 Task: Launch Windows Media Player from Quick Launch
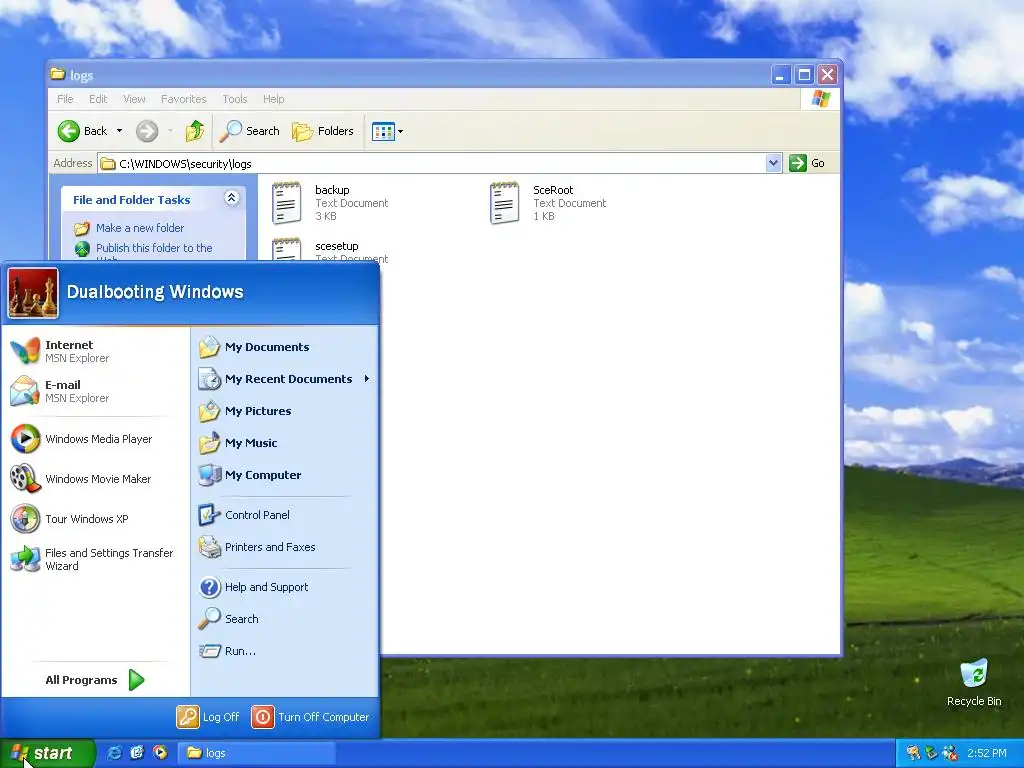(160, 753)
